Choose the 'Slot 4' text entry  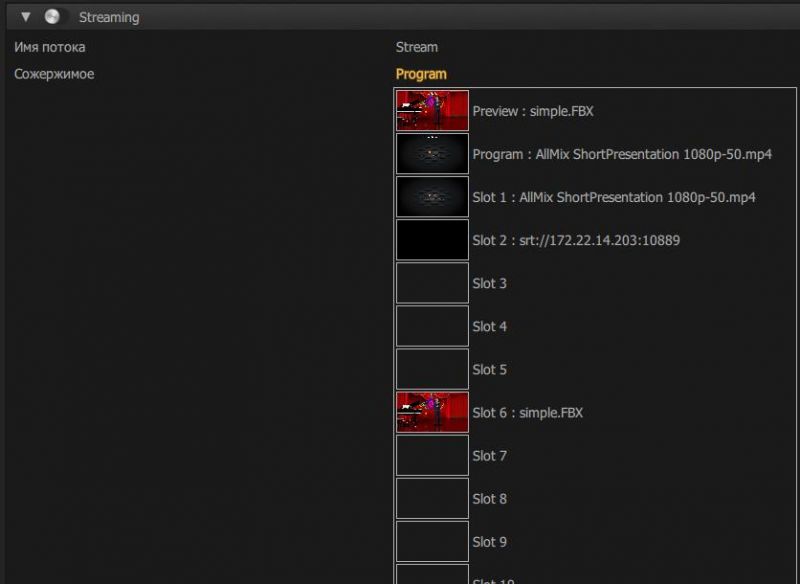489,326
